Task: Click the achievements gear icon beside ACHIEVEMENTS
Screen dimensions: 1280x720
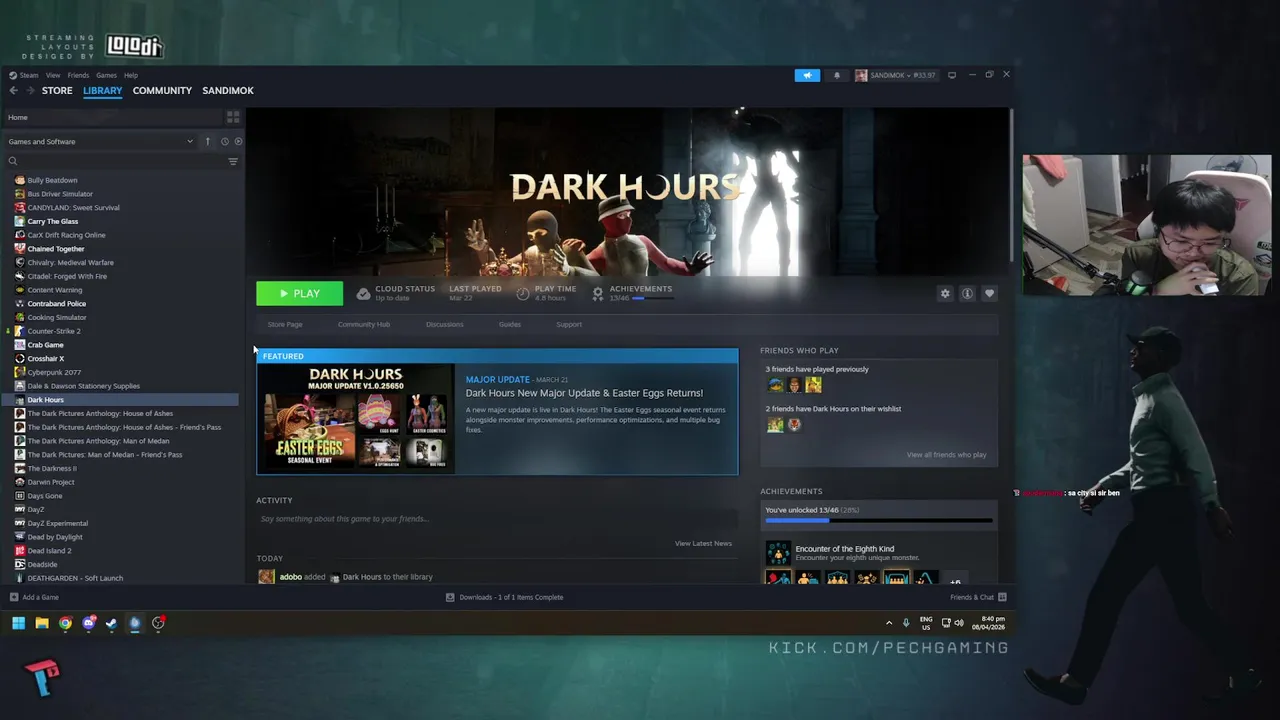Action: point(598,293)
